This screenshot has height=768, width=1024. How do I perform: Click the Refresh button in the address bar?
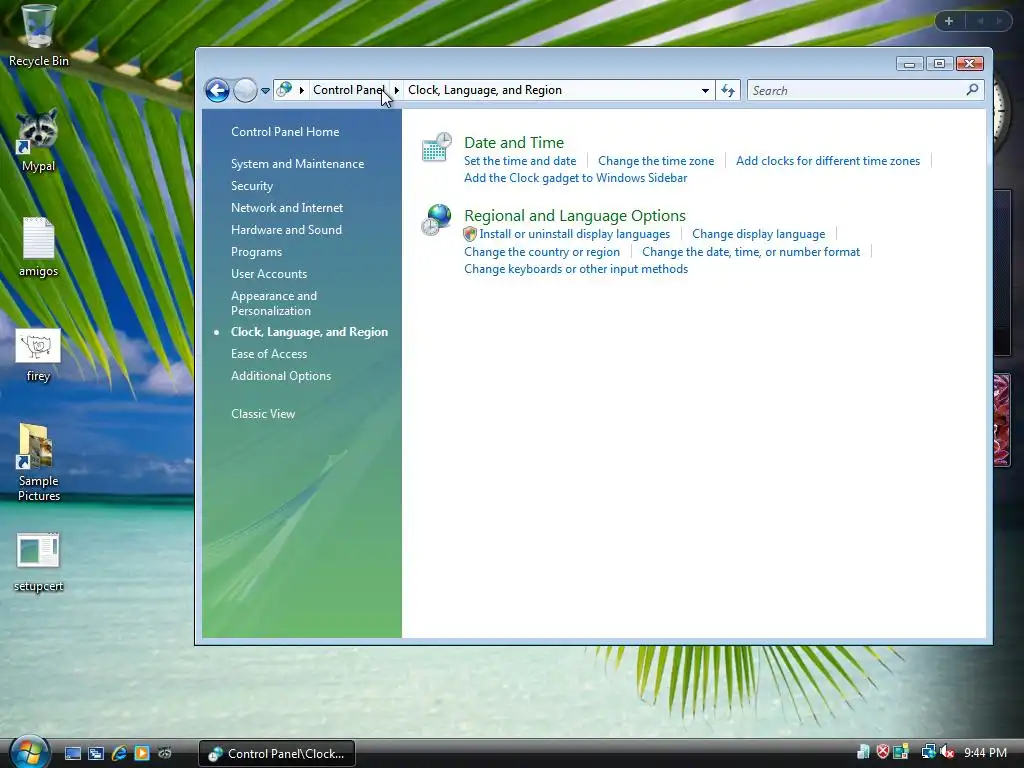[728, 90]
